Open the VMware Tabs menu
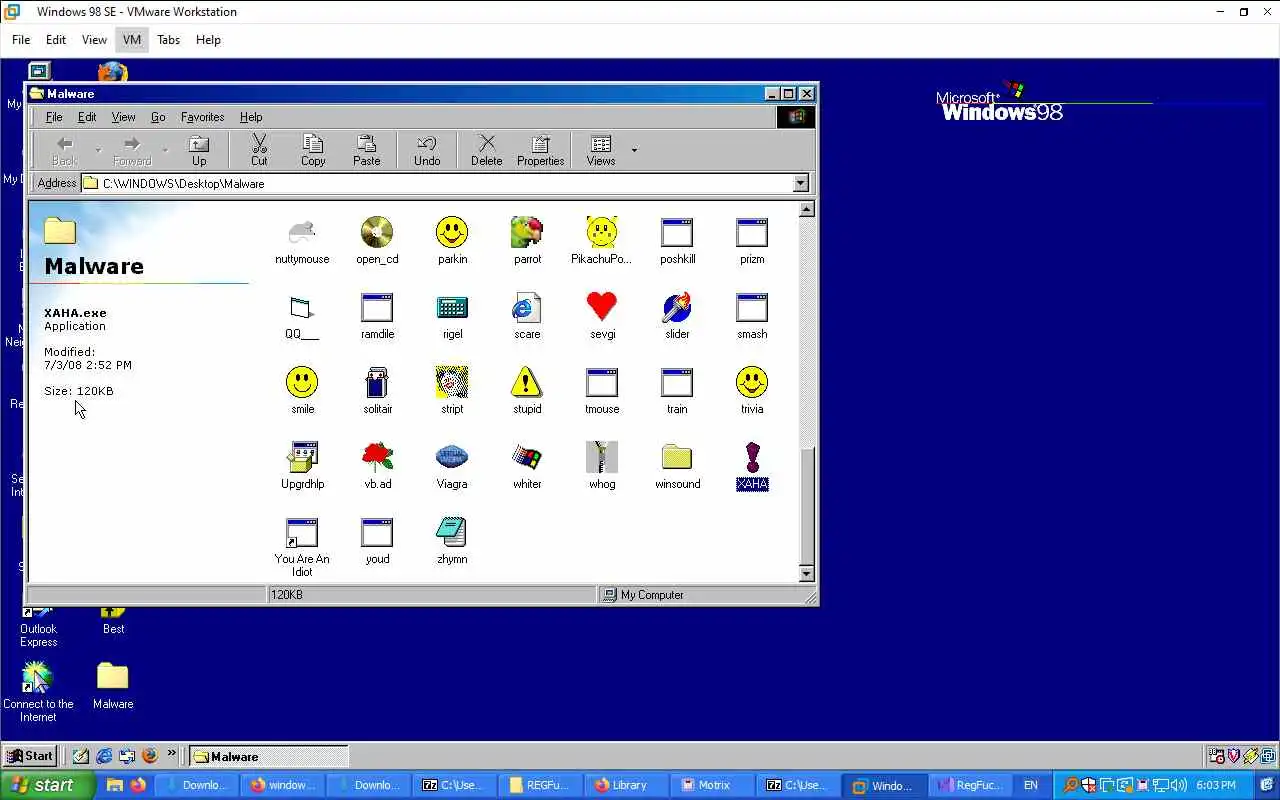The image size is (1280, 800). (168, 40)
